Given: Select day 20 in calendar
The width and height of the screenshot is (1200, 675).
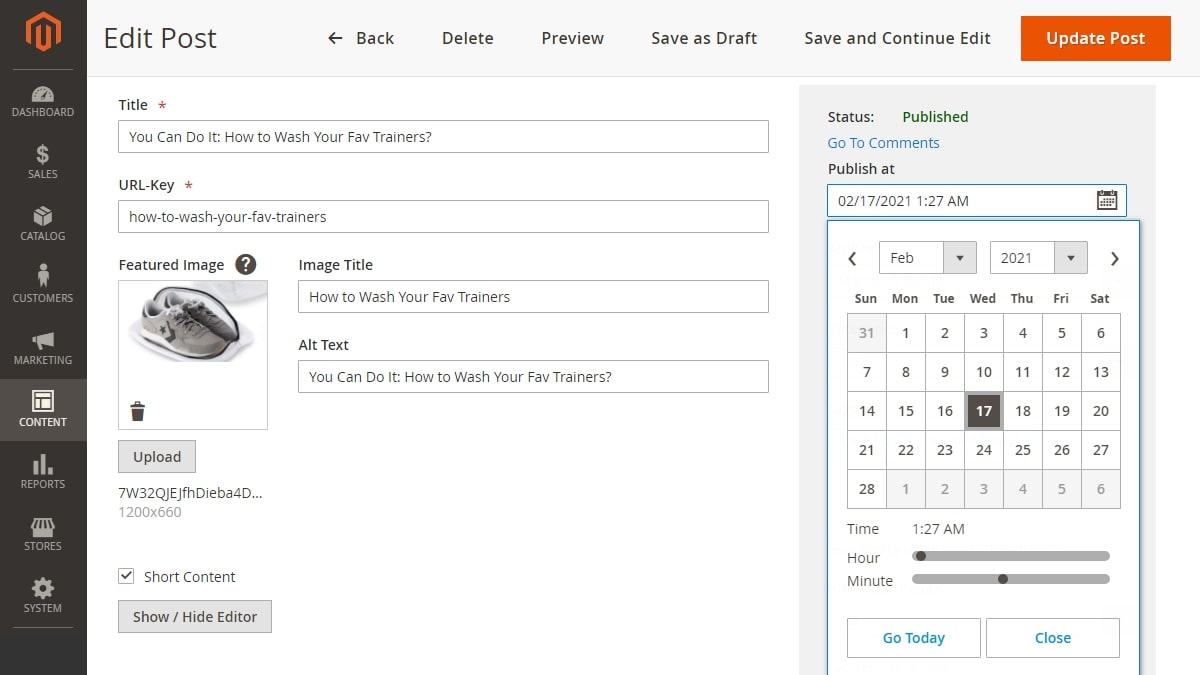Looking at the screenshot, I should [x=1101, y=411].
